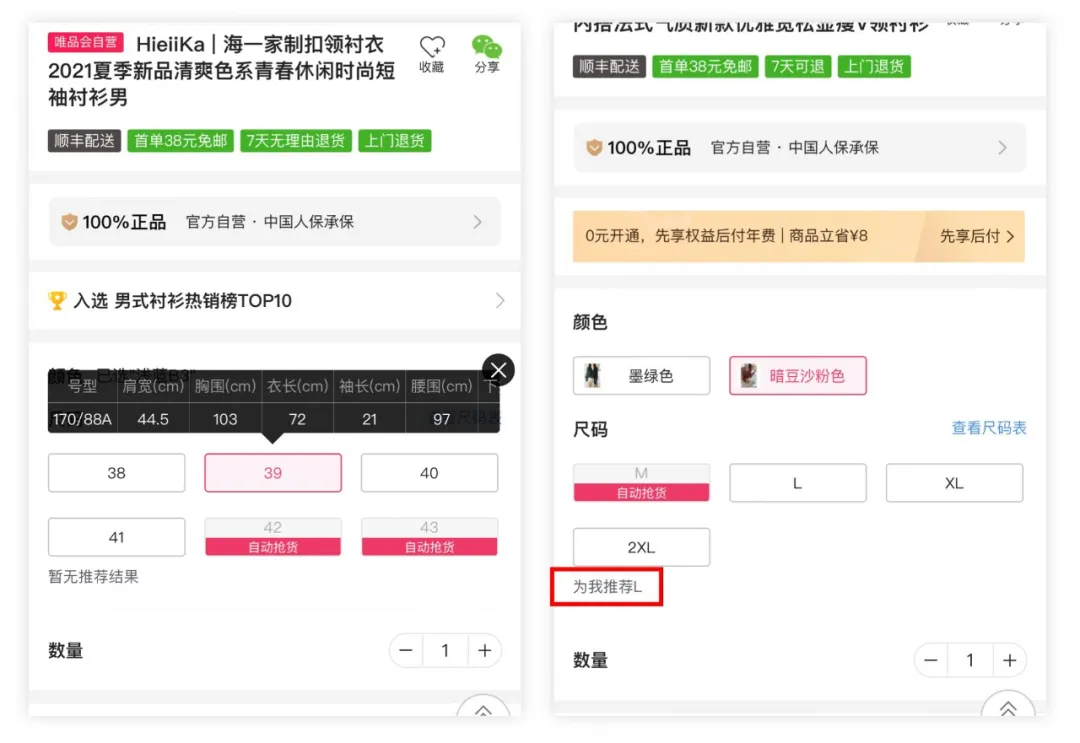Tap left panel 首单38元免邮 tag
This screenshot has width=1080, height=743.
tap(180, 140)
